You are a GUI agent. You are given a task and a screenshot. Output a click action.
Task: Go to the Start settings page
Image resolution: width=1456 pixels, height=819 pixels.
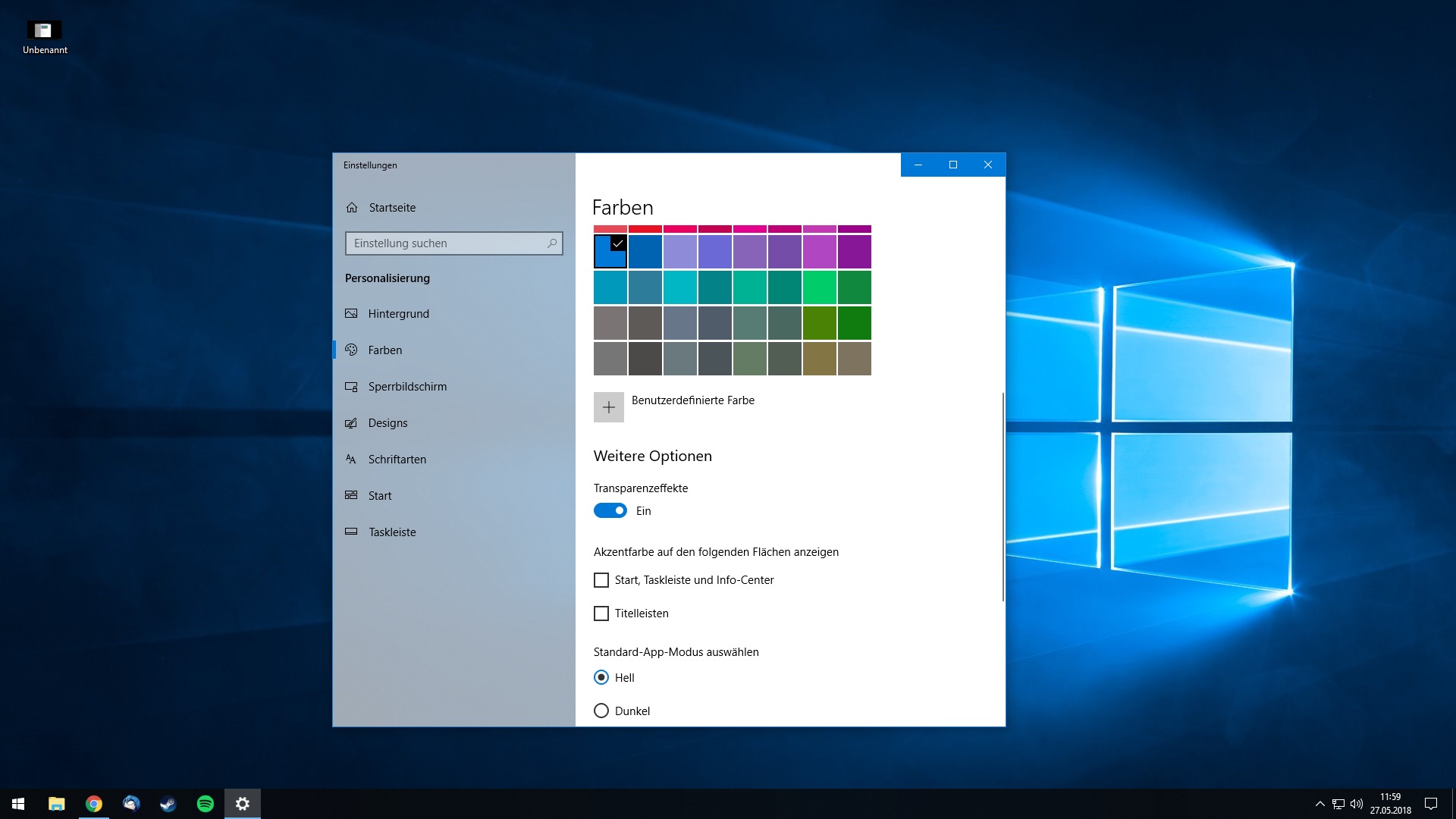[379, 496]
